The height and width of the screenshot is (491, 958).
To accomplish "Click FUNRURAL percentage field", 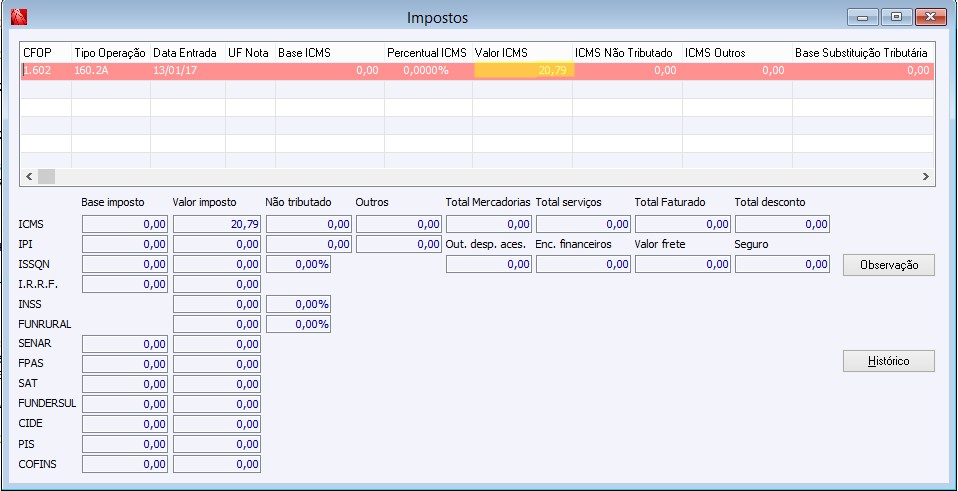I will (299, 324).
